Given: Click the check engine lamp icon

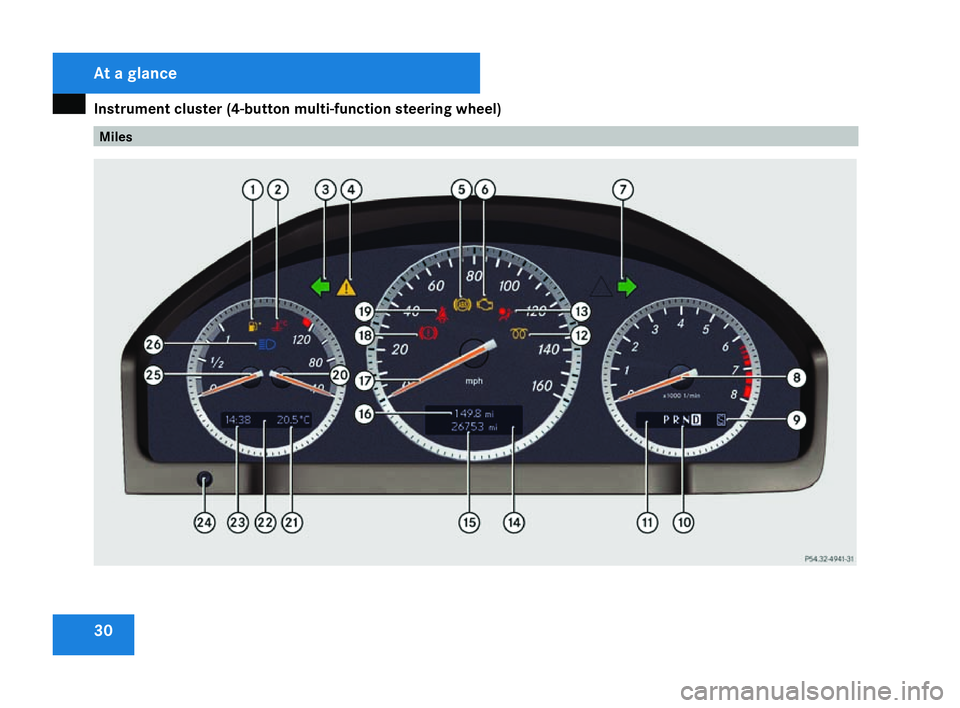Looking at the screenshot, I should coord(485,304).
